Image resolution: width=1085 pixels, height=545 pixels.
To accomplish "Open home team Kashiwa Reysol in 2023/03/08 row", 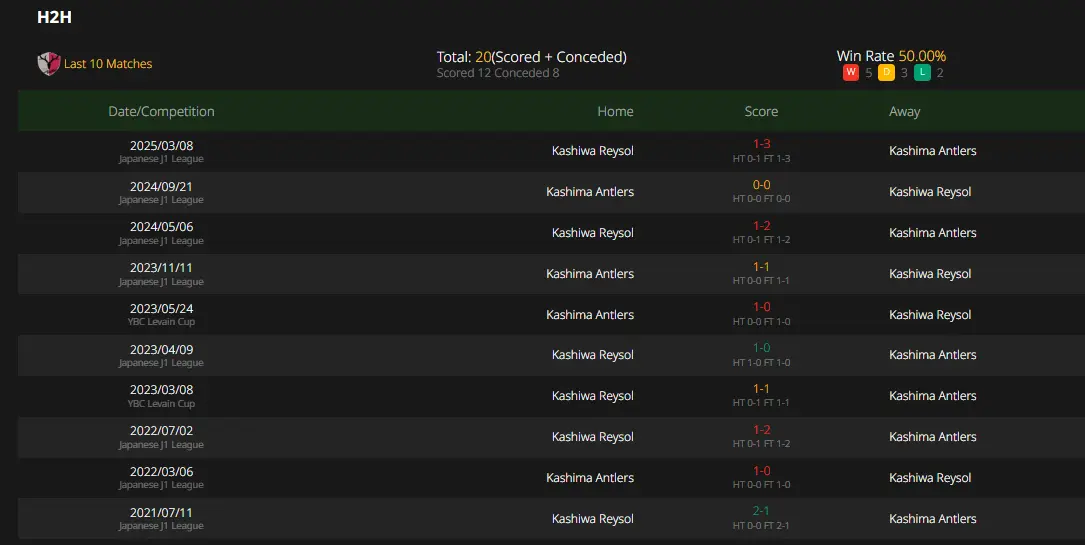I will click(x=592, y=396).
